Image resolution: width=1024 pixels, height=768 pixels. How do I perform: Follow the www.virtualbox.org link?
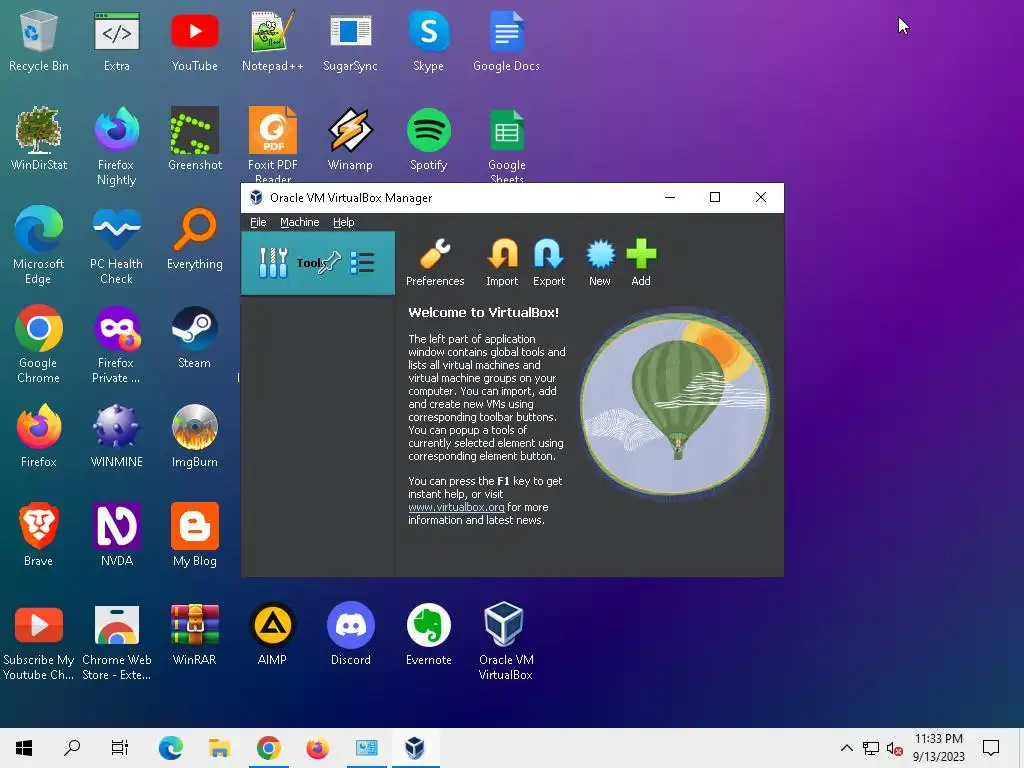tap(456, 507)
